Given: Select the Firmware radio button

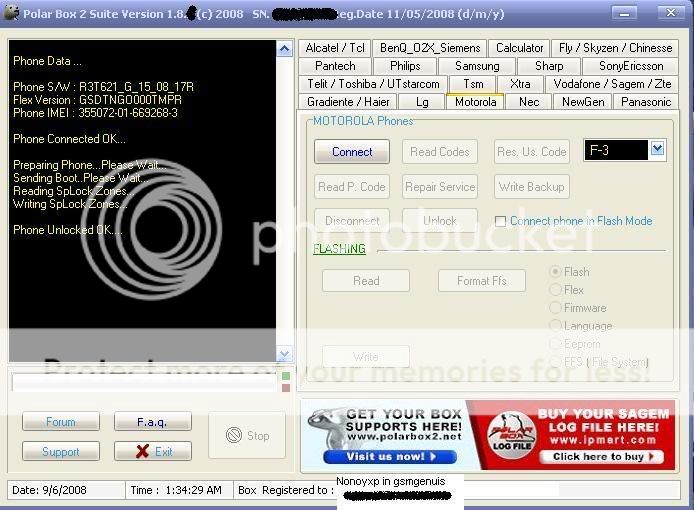Looking at the screenshot, I should pos(555,308).
